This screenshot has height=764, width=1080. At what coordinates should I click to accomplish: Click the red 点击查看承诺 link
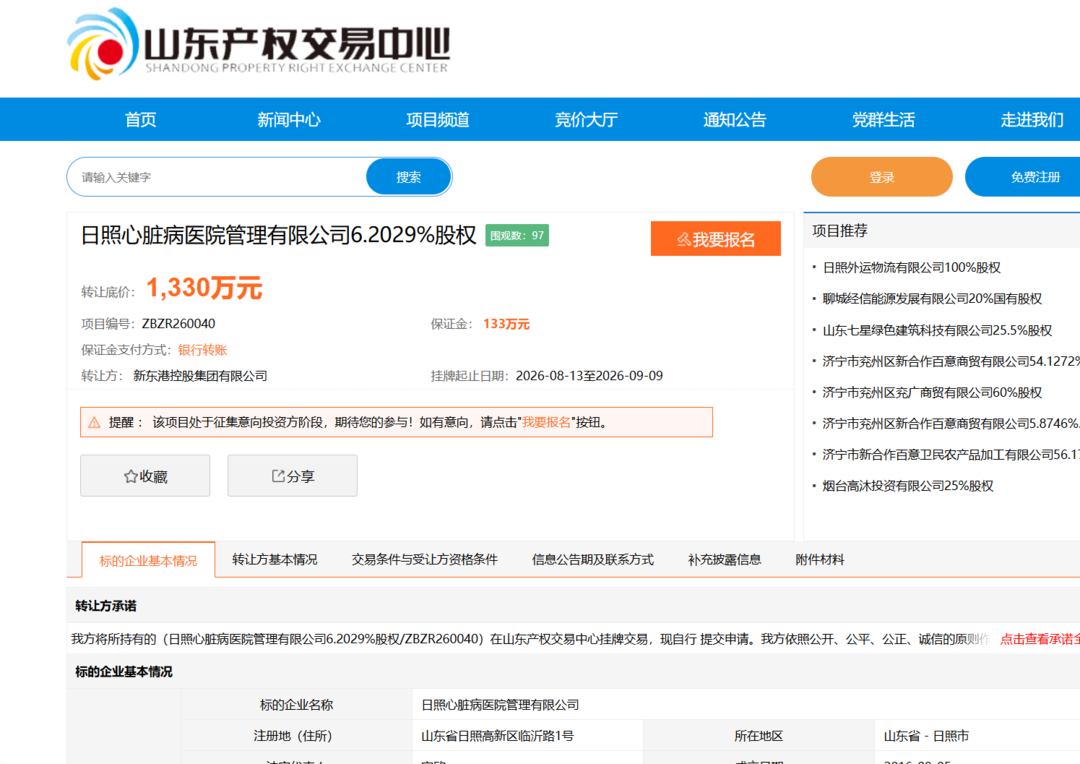[1040, 639]
